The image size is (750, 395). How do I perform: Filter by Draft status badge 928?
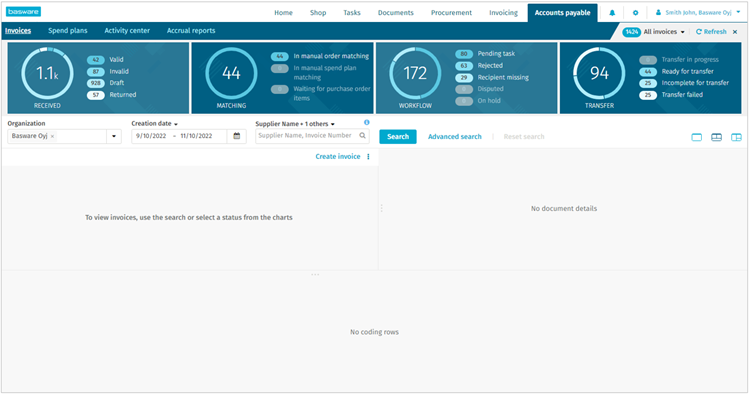click(x=96, y=83)
